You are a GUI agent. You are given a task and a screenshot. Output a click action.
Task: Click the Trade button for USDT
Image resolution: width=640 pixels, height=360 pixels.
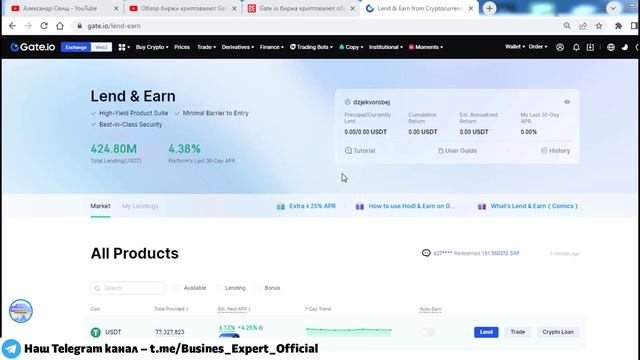[518, 332]
